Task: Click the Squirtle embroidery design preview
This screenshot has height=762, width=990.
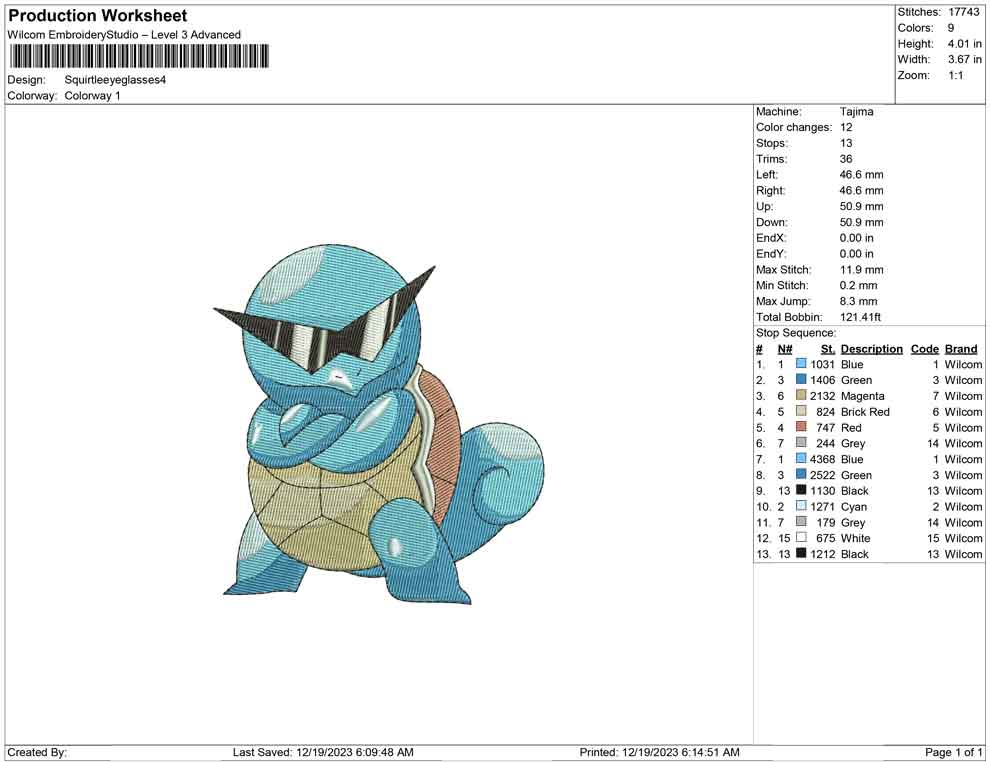Action: coord(380,430)
